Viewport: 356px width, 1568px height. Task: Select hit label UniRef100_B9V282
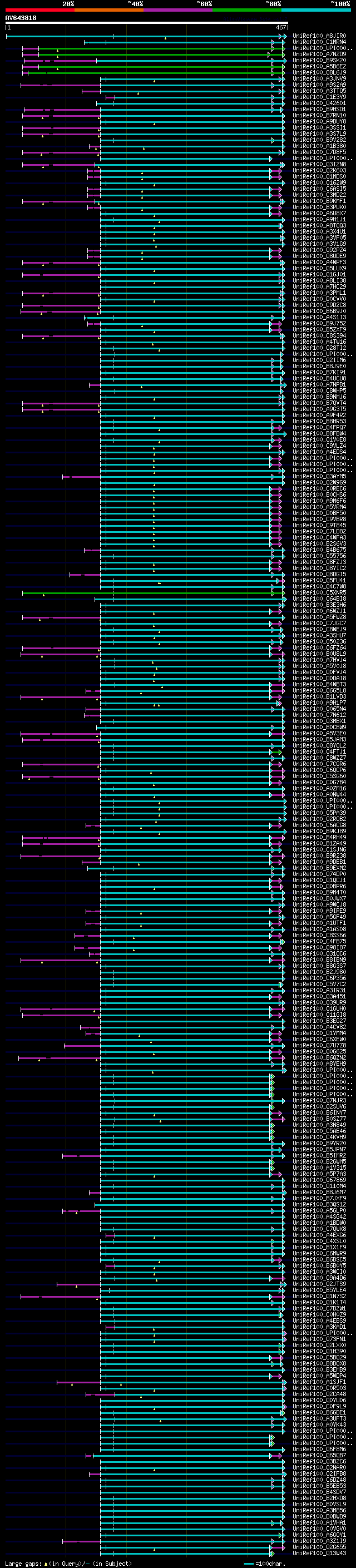[319, 140]
